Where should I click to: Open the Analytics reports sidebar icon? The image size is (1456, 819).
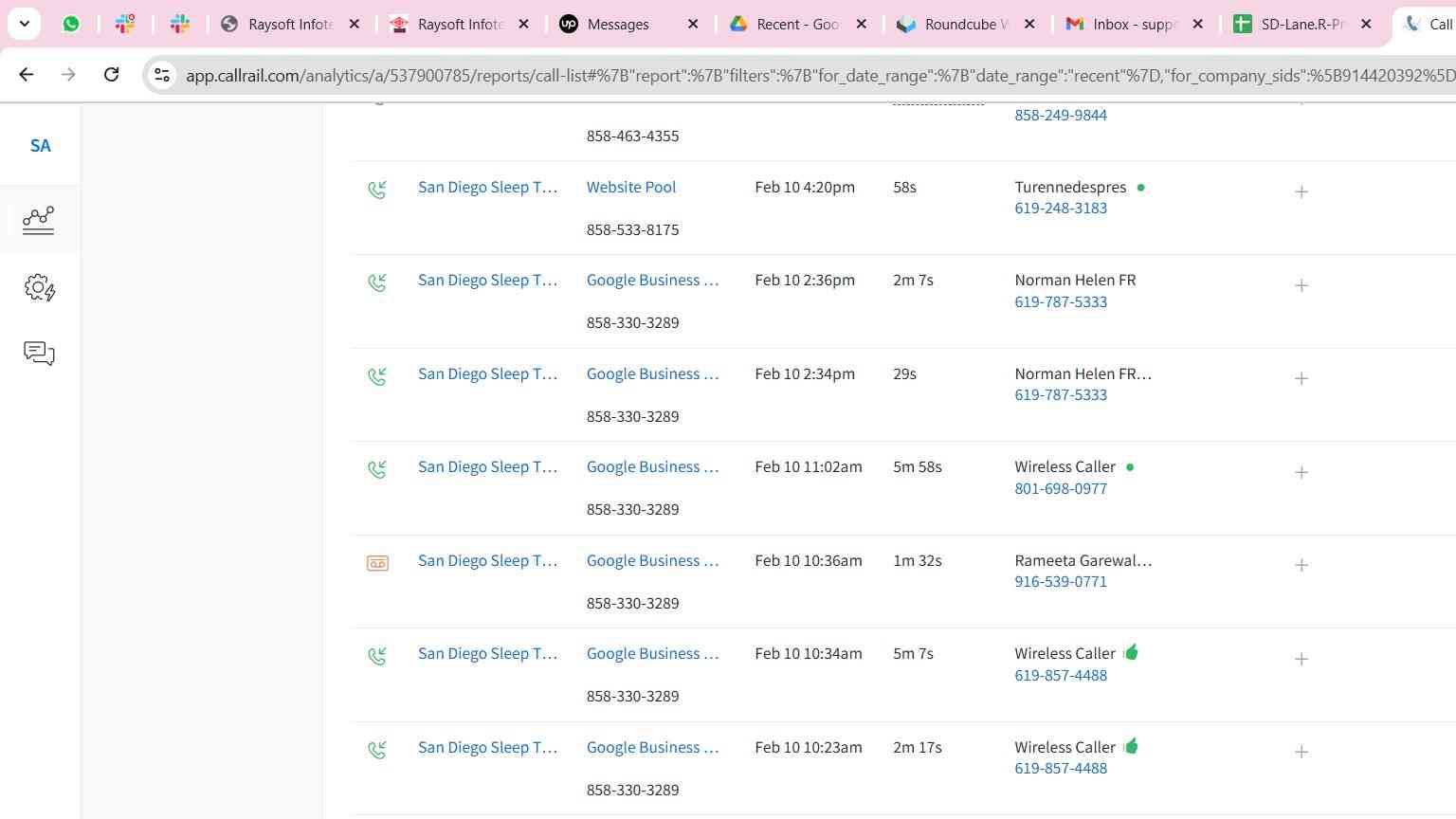(39, 220)
